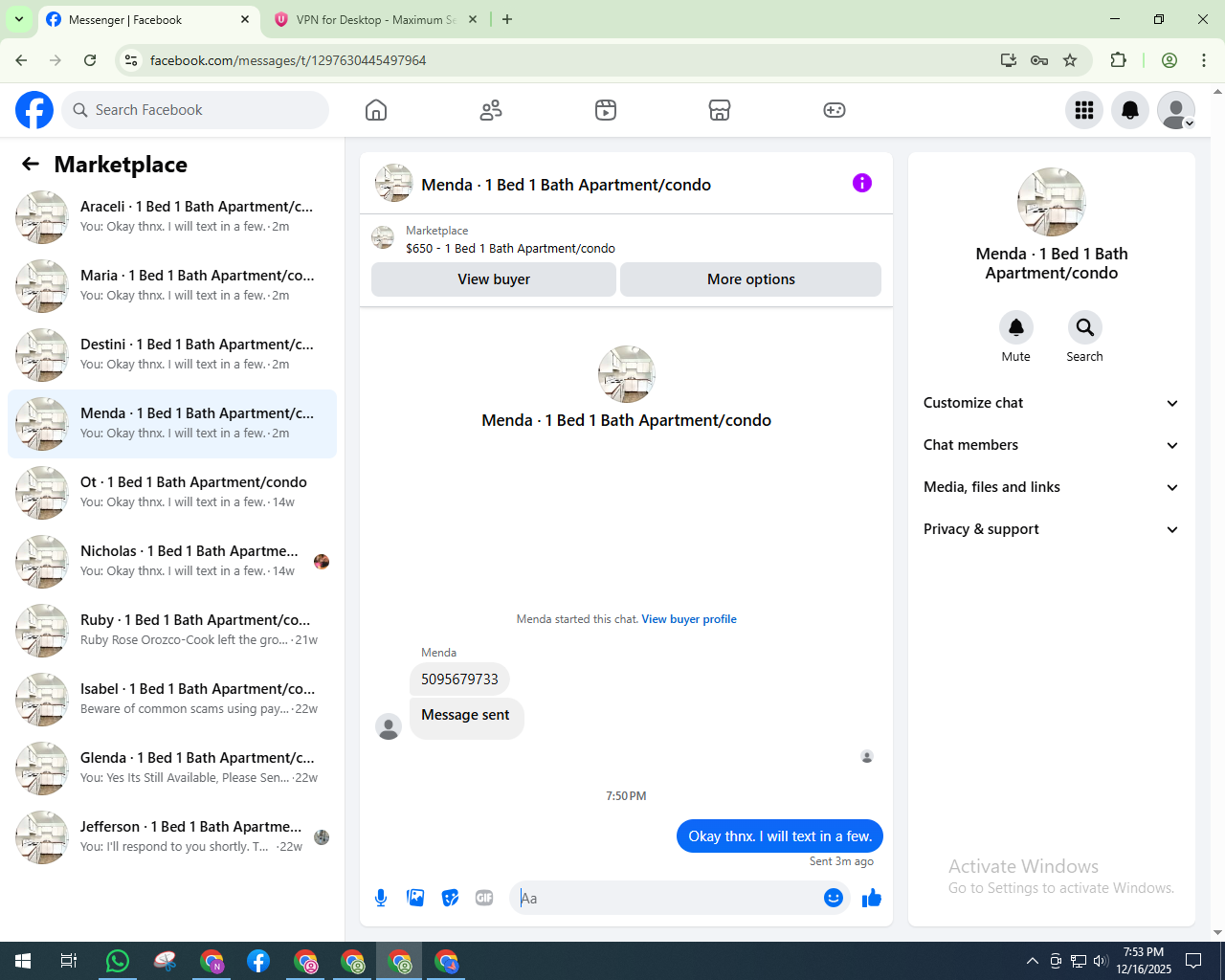Send a thumbs-up like

pos(872,898)
